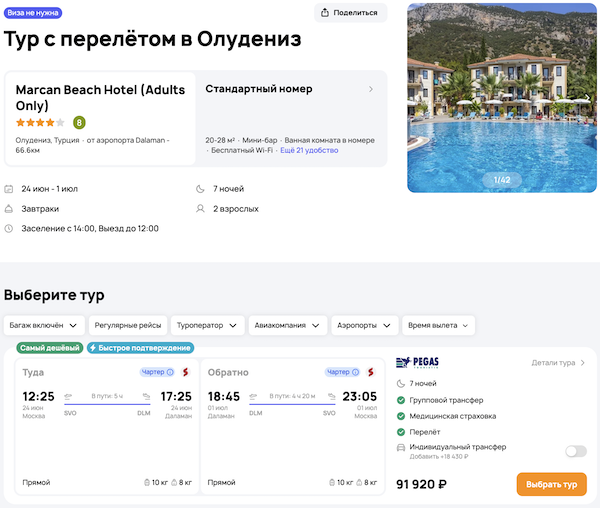
Task: Click the calendar icon beside the tour dates
Action: click(x=9, y=189)
